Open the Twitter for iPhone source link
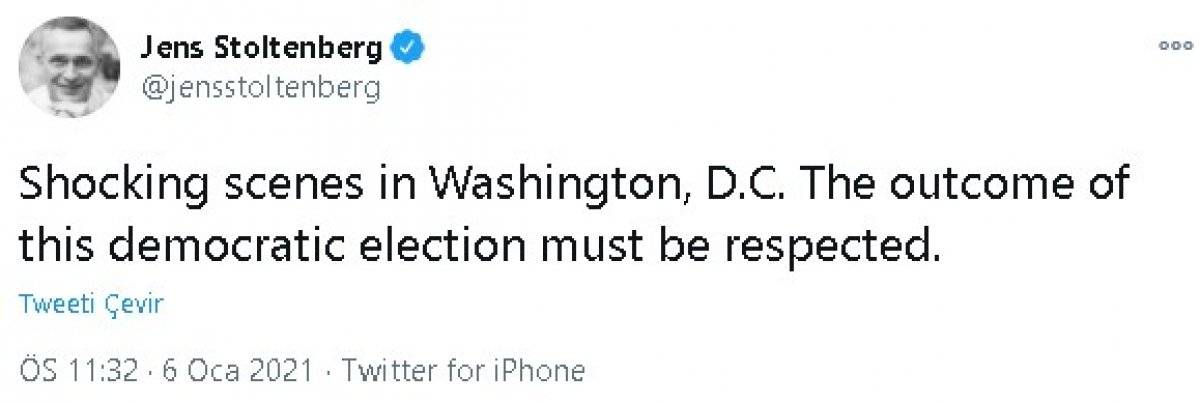The image size is (1200, 404). coord(463,371)
